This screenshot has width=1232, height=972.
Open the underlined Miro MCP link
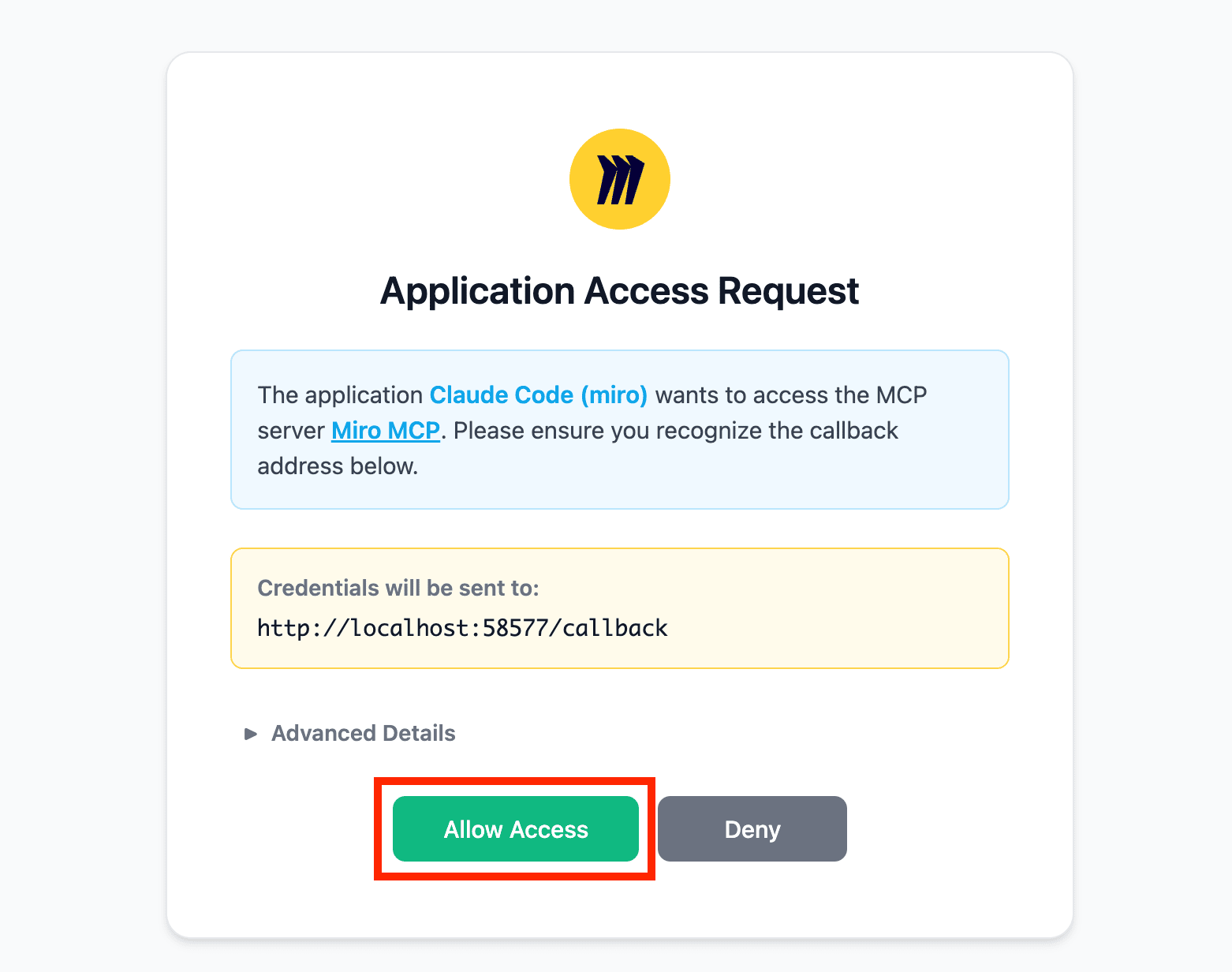[x=385, y=431]
